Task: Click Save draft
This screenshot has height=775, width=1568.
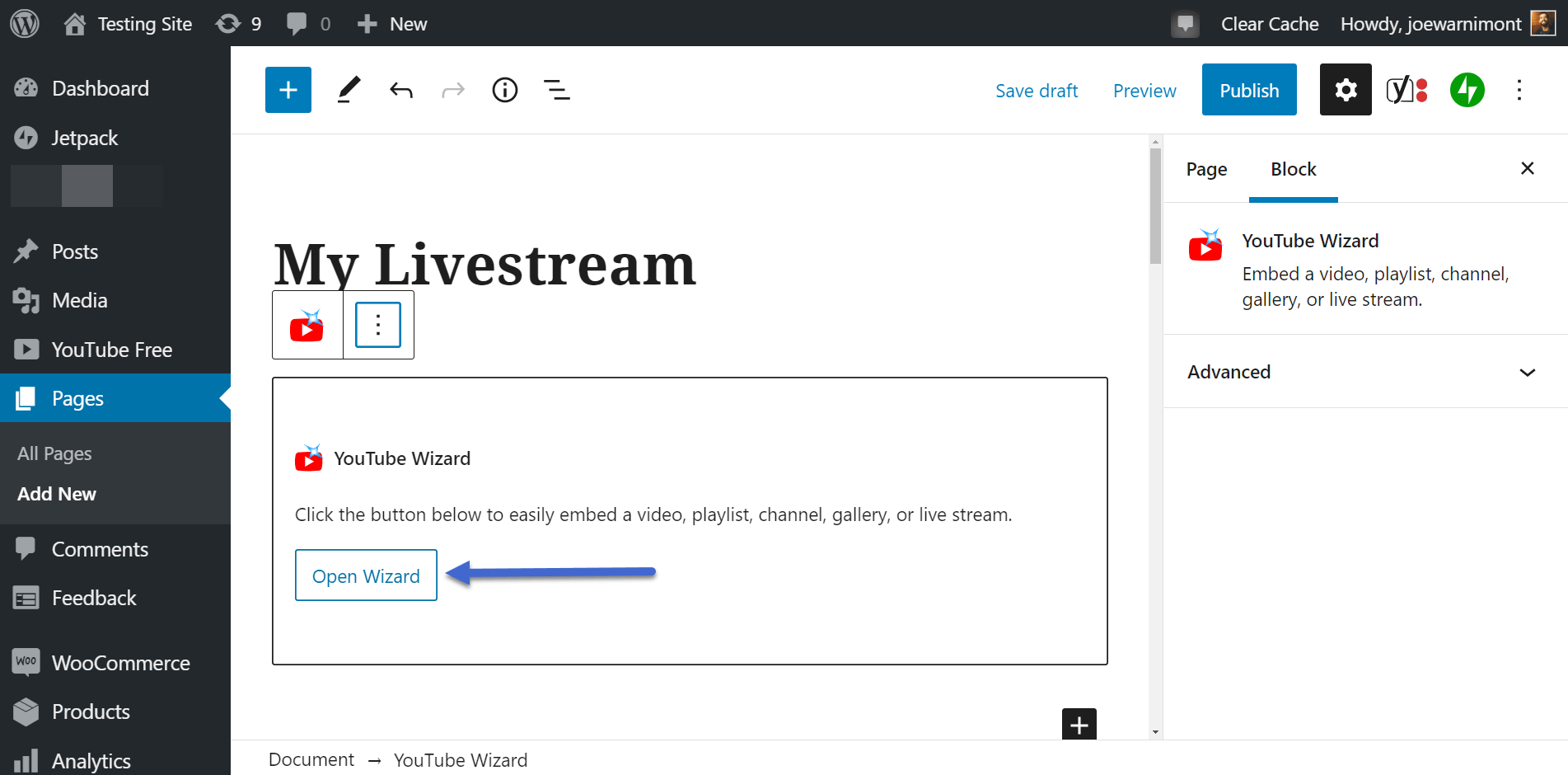Action: click(1037, 91)
